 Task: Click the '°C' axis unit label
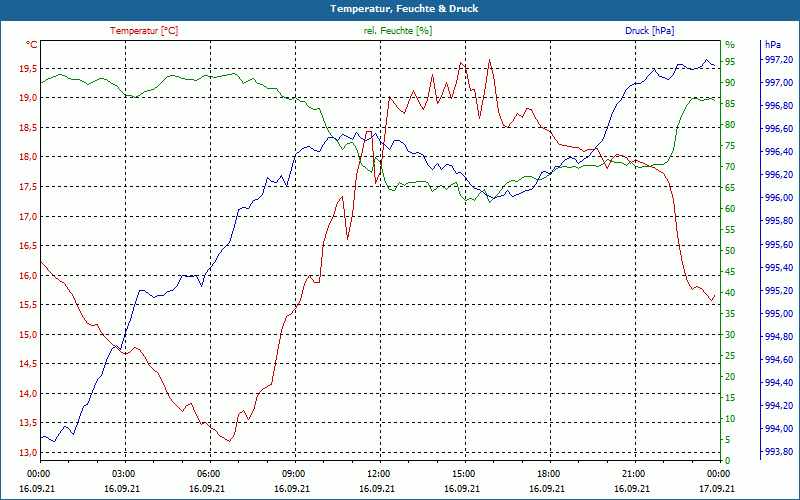(31, 45)
